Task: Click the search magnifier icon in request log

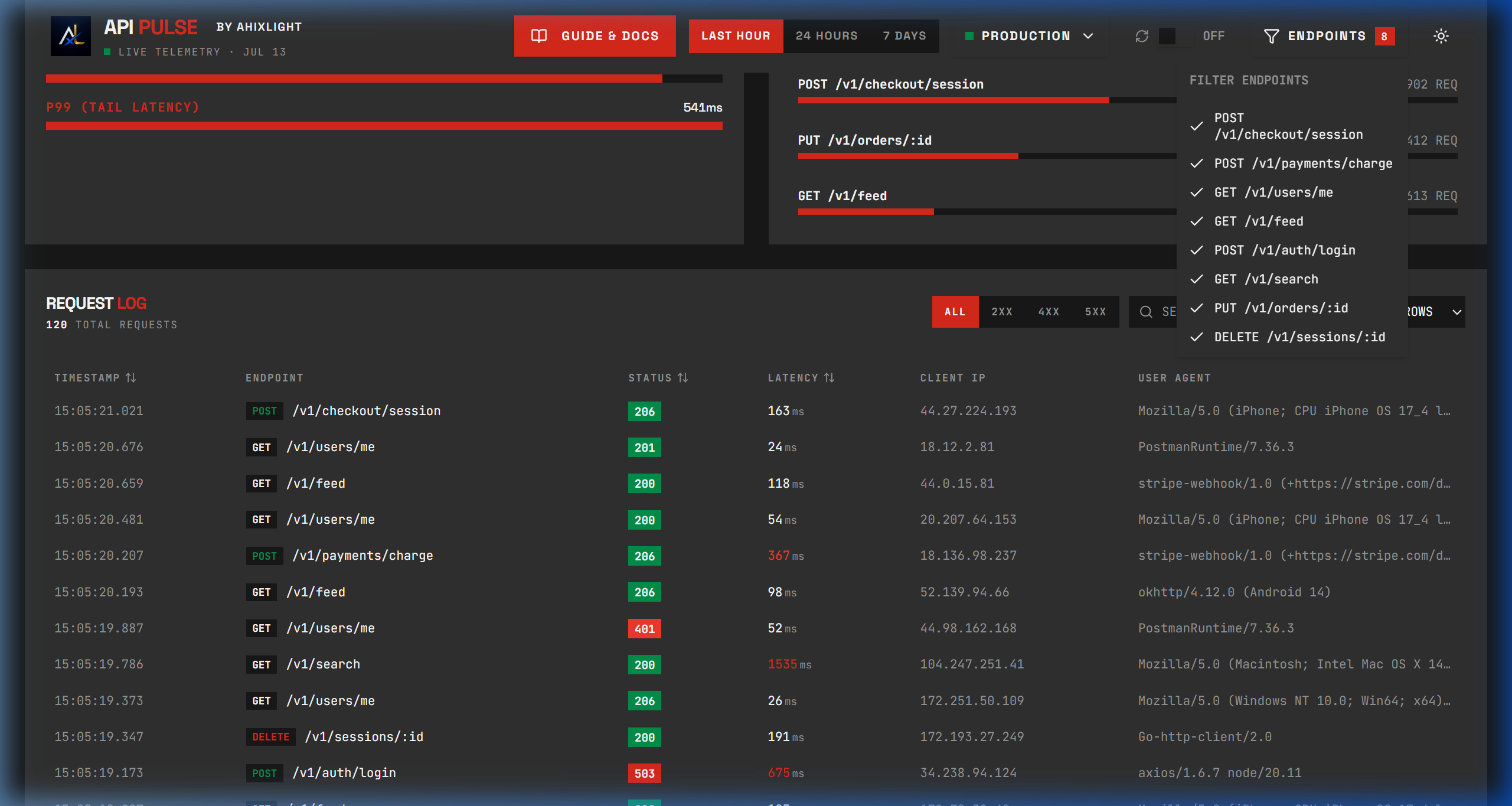Action: tap(1146, 312)
